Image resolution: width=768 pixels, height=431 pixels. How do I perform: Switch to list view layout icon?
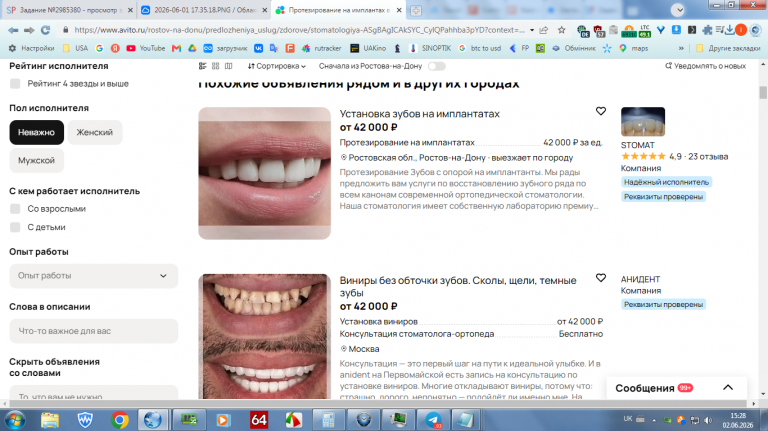point(202,66)
